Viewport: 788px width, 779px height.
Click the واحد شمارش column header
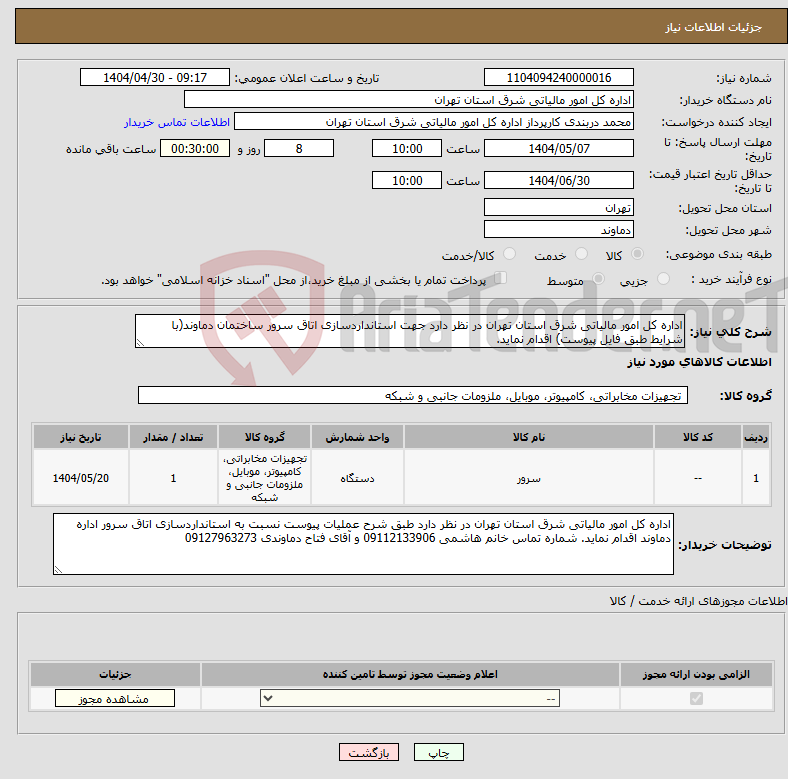point(357,437)
